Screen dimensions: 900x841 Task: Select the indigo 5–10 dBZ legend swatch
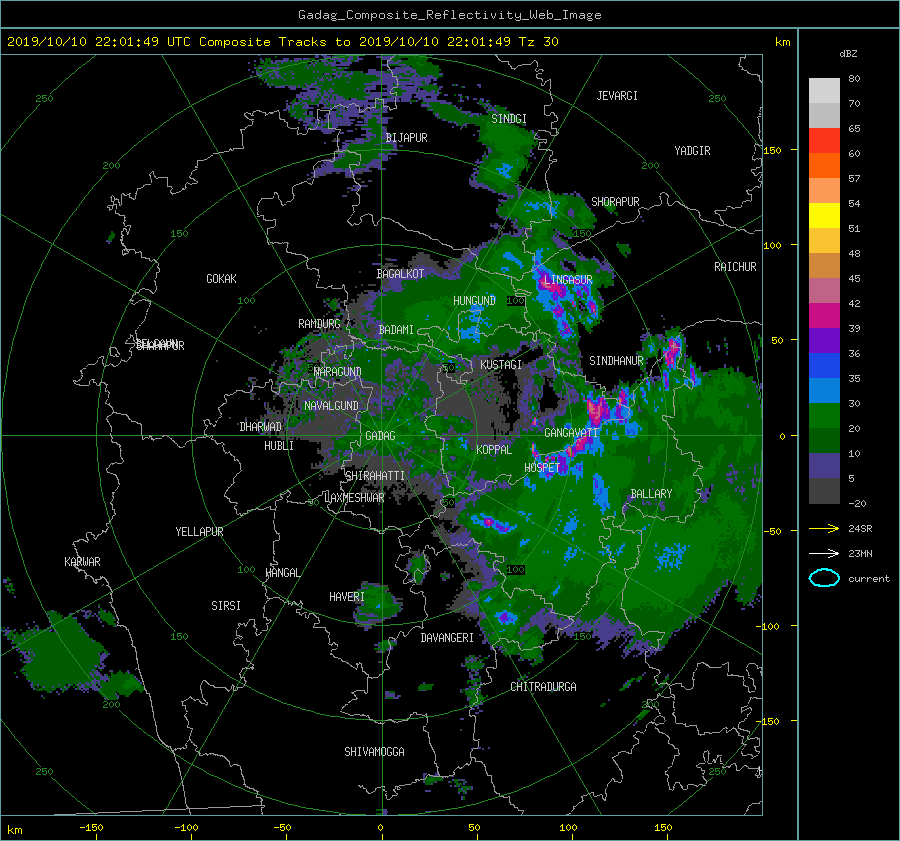824,466
